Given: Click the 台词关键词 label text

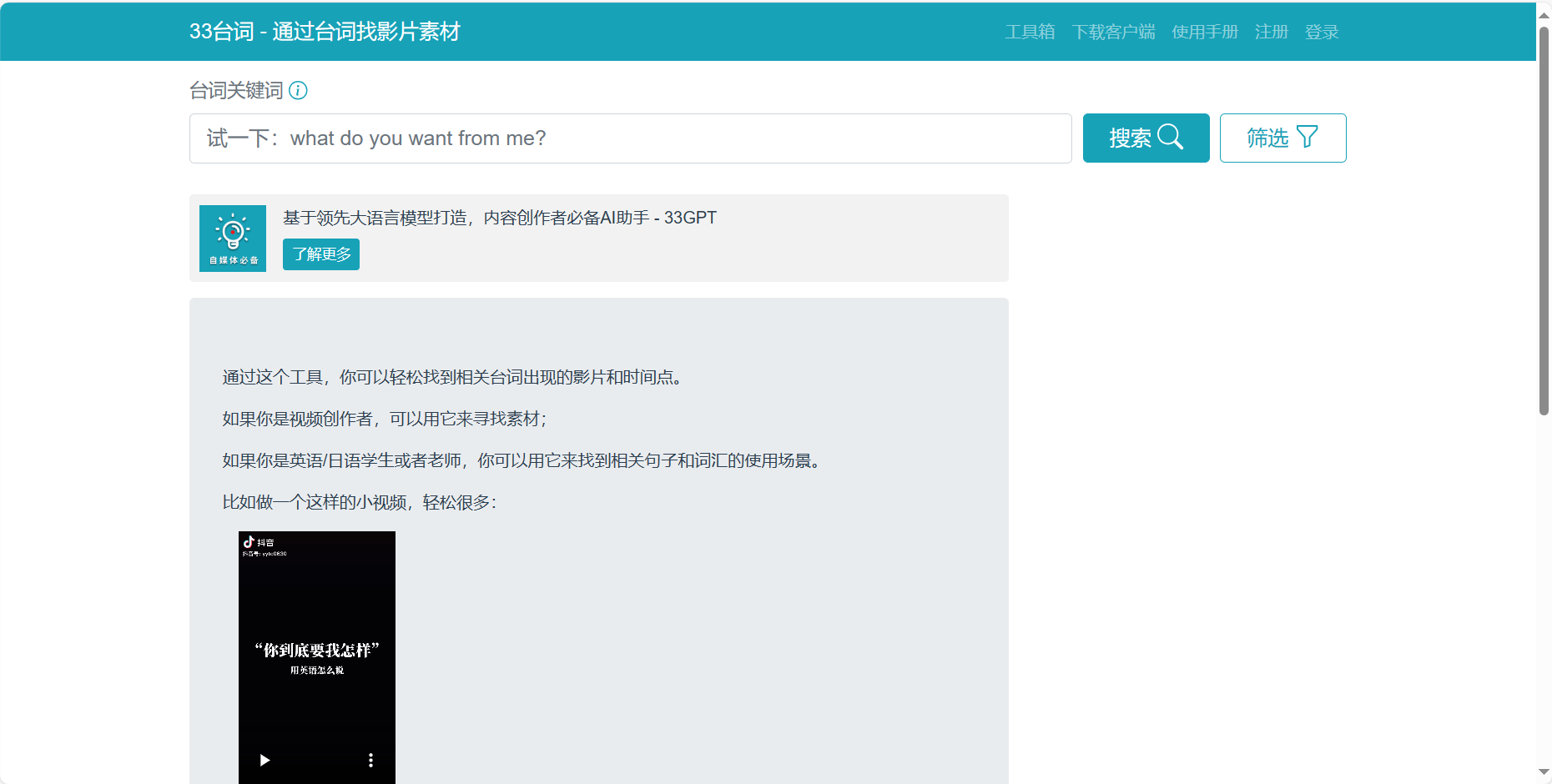Looking at the screenshot, I should click(x=236, y=90).
